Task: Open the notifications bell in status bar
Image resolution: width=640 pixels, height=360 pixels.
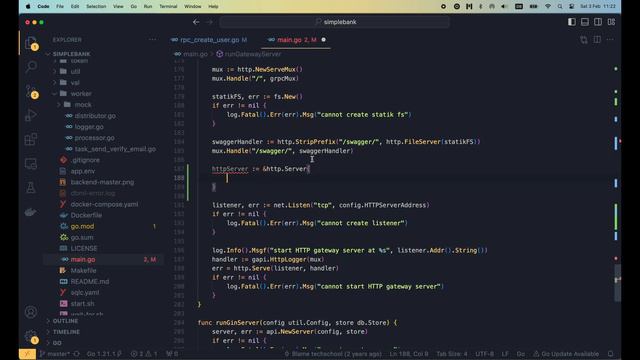Action: [611, 354]
